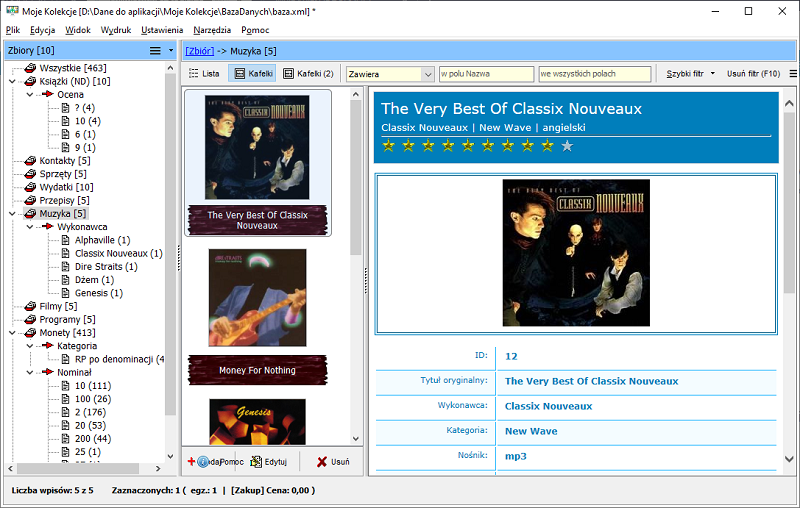The height and width of the screenshot is (508, 800).
Task: Click the details pane scroll down arrow
Action: 789,459
